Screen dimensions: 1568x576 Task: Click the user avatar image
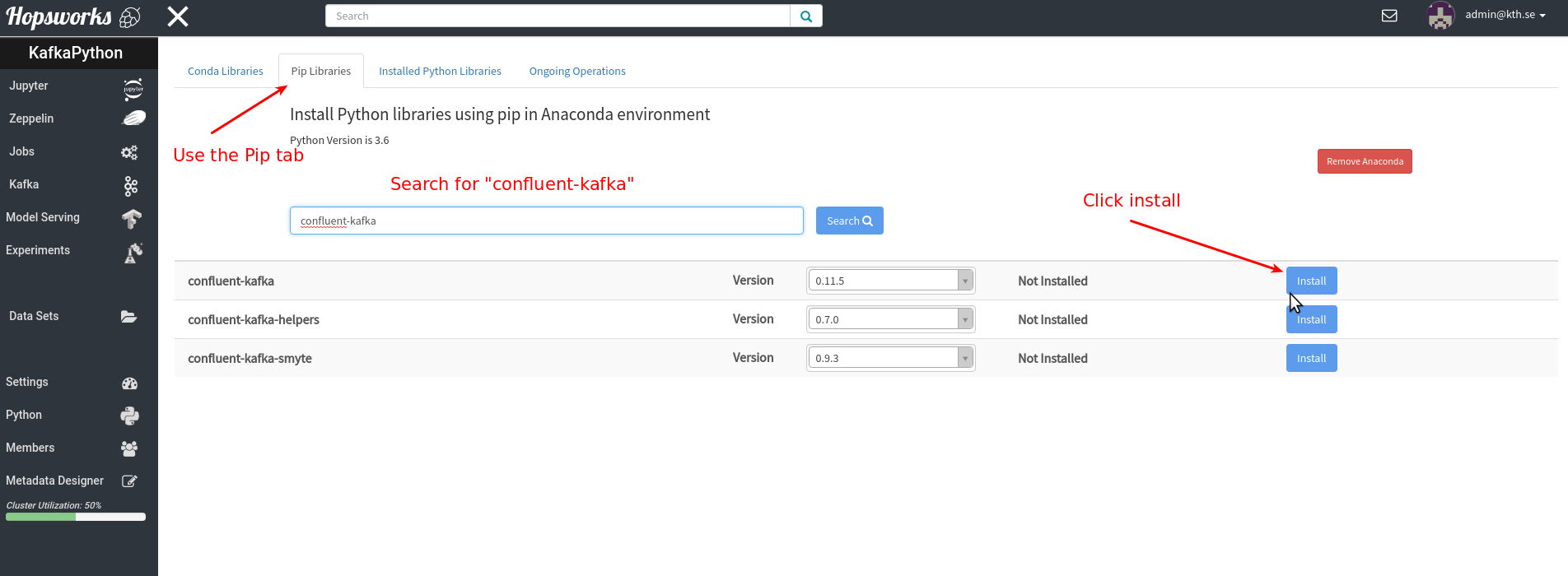pyautogui.click(x=1440, y=16)
